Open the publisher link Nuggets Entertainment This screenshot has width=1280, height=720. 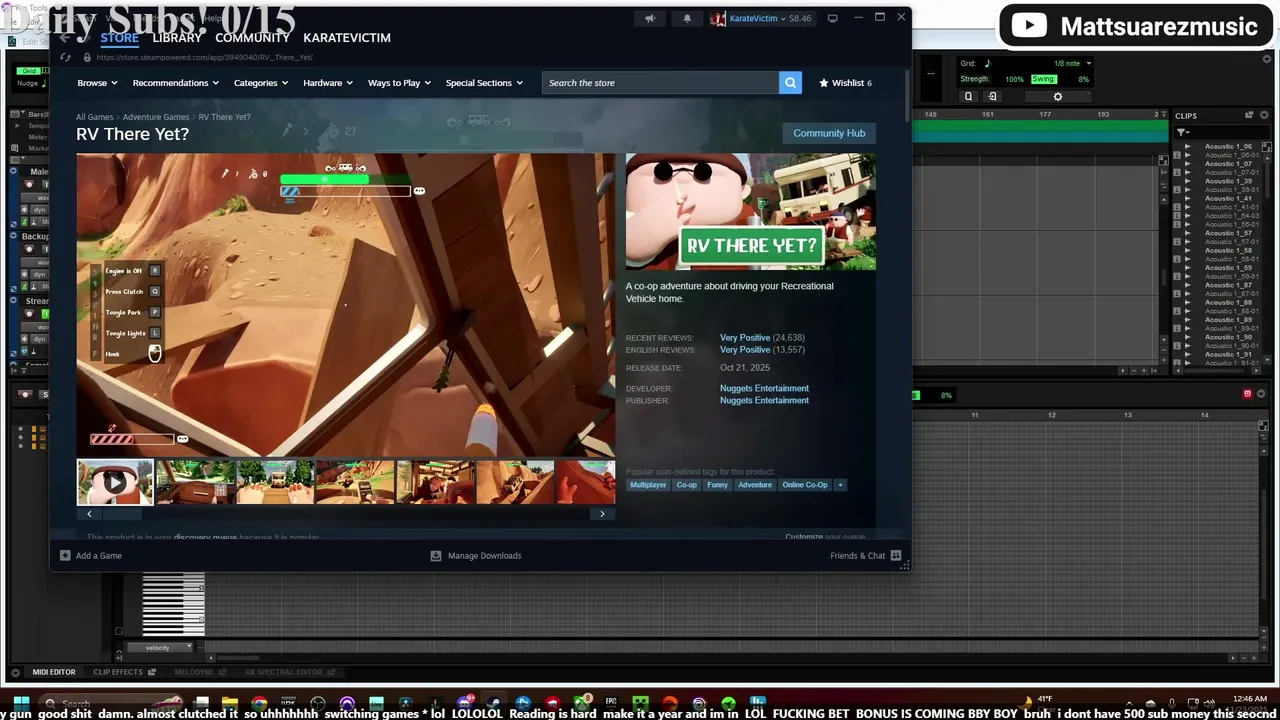point(764,400)
